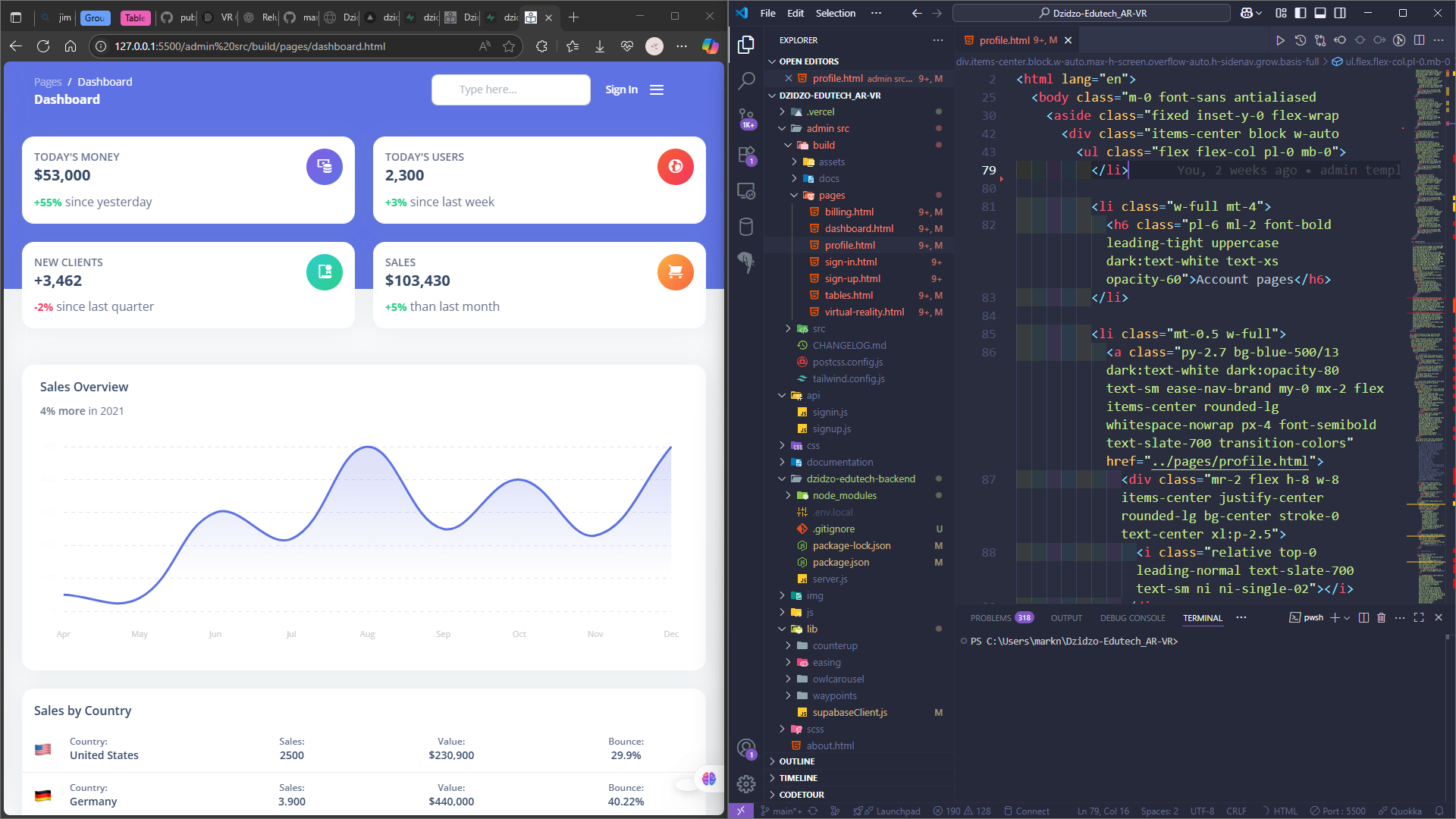The height and width of the screenshot is (819, 1456).
Task: Click the Type here search field
Action: point(510,89)
